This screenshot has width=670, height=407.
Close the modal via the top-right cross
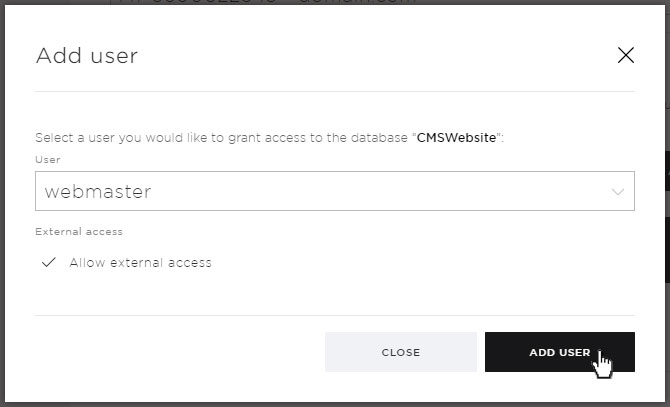coord(626,55)
